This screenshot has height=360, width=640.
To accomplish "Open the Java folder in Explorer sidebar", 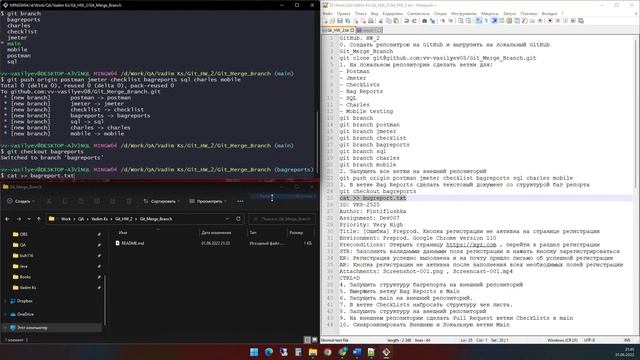I will (23, 266).
